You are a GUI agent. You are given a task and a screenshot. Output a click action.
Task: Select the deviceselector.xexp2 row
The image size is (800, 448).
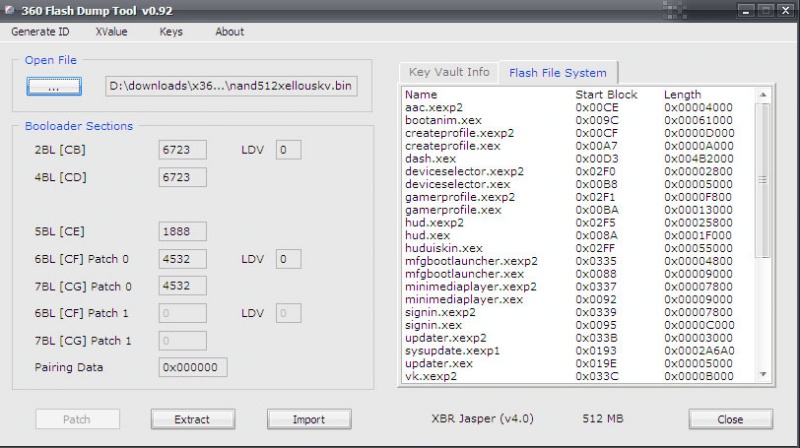578,171
